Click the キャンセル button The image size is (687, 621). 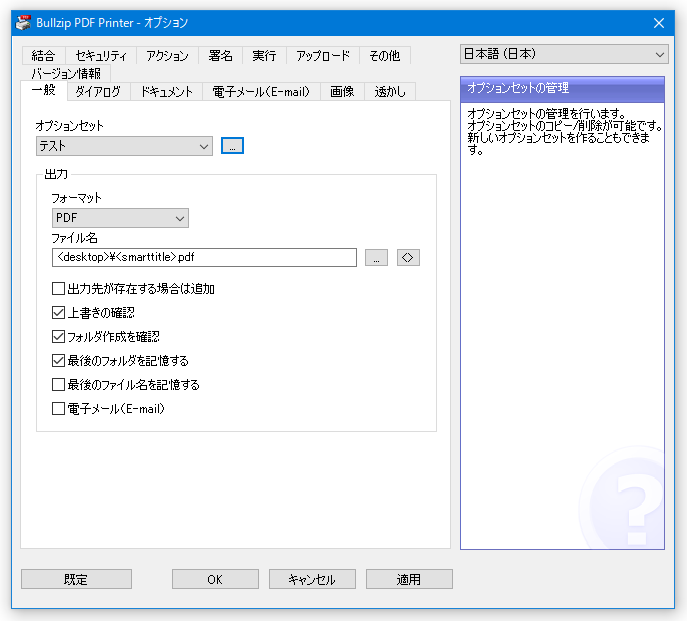click(x=312, y=579)
